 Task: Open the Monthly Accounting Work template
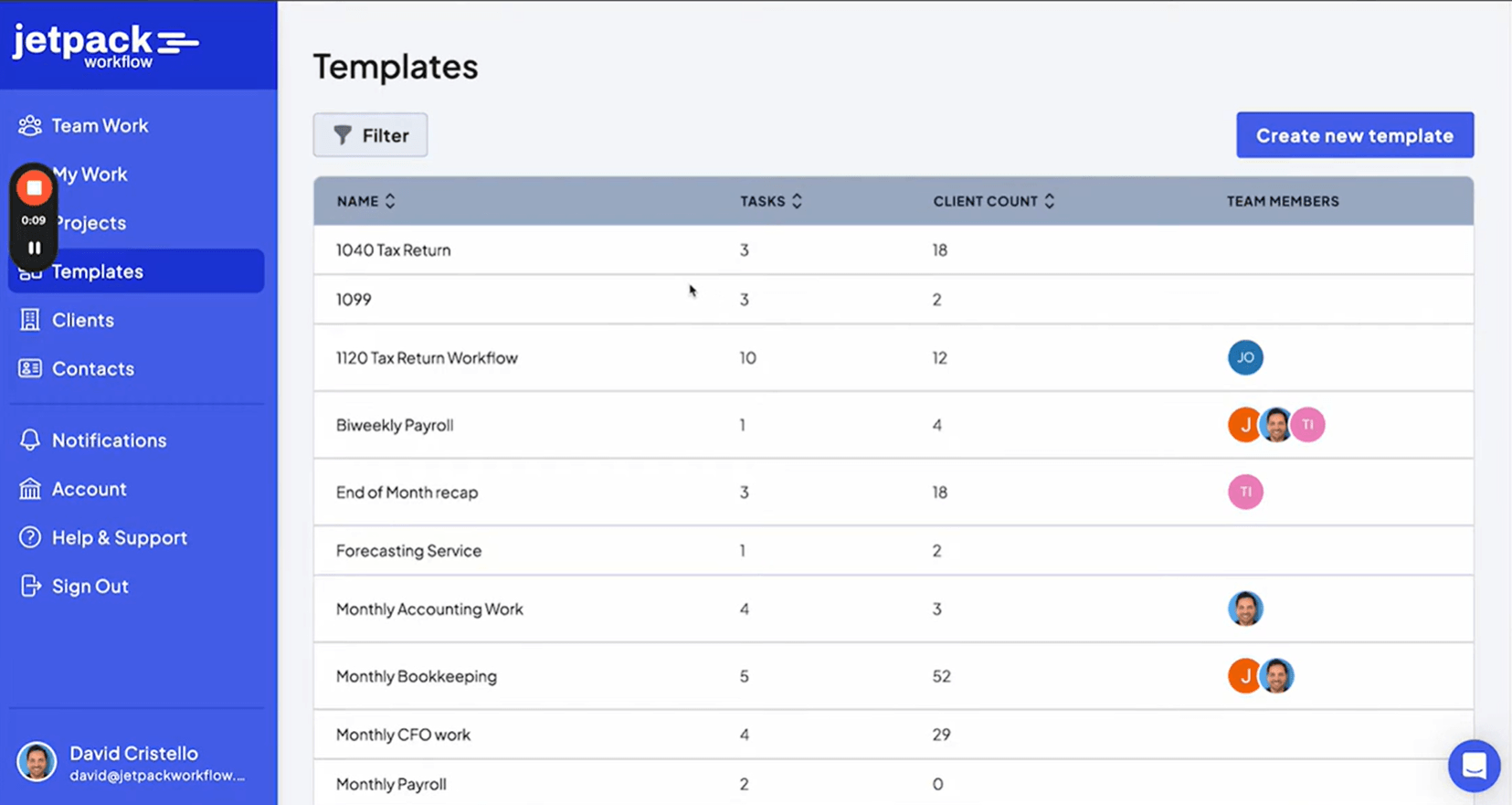(x=429, y=609)
